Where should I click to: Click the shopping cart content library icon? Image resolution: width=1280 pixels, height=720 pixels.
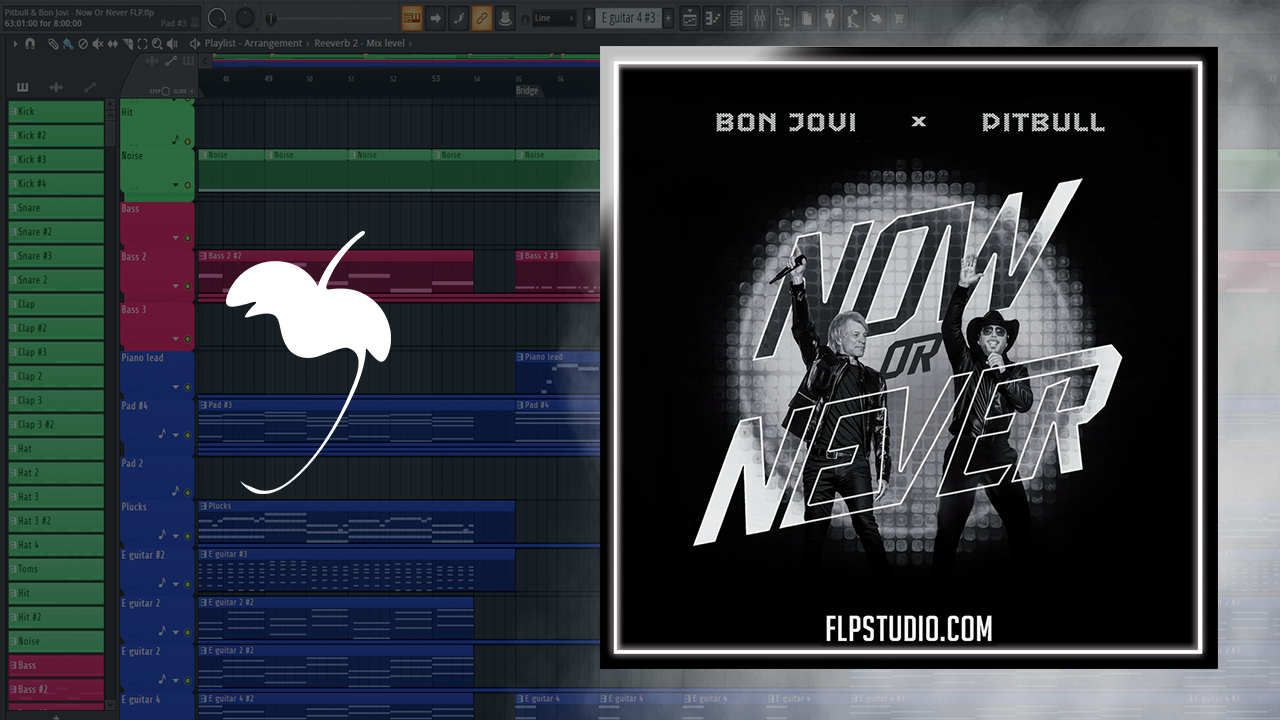click(898, 18)
